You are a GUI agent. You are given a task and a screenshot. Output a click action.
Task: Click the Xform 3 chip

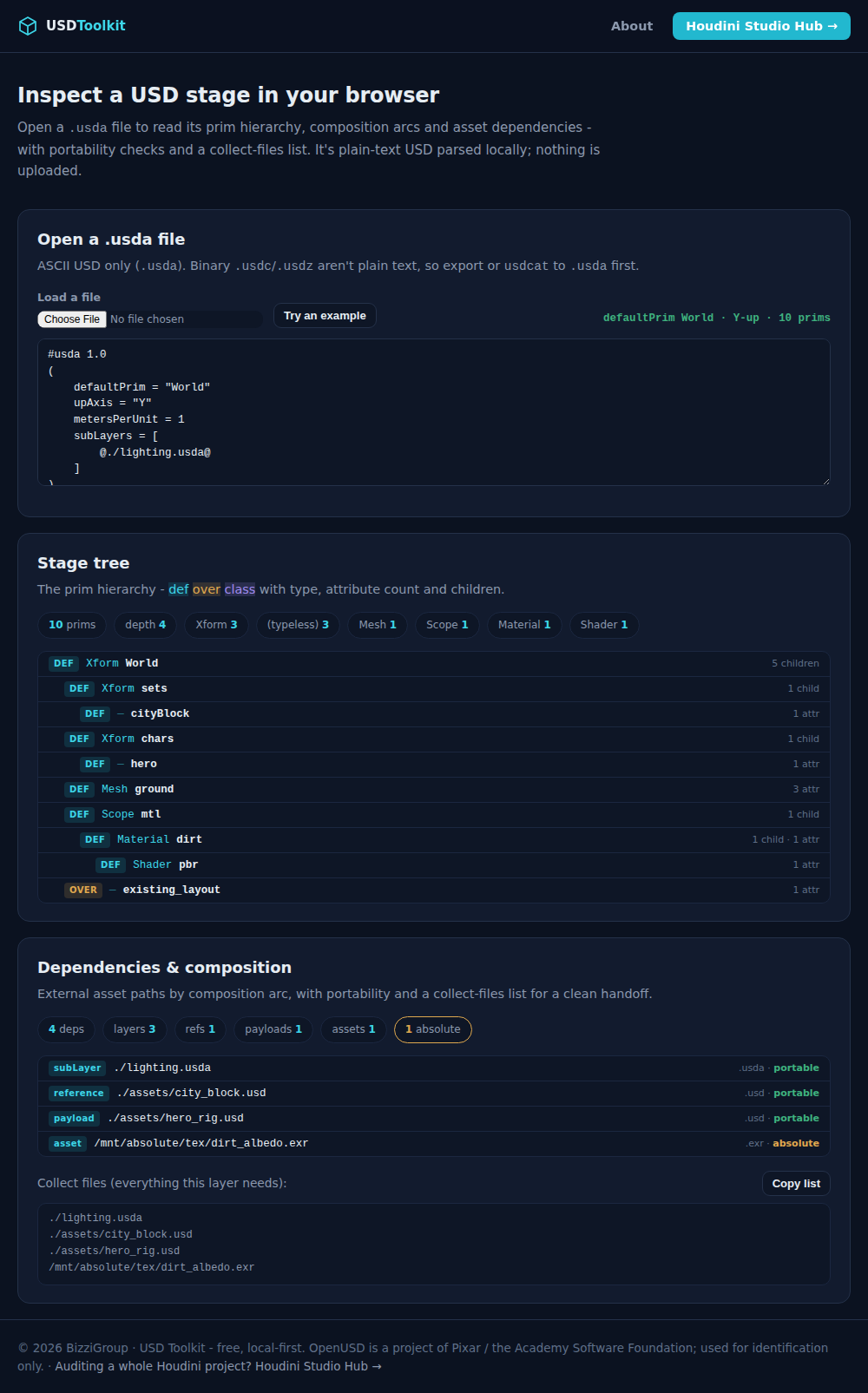click(x=216, y=625)
